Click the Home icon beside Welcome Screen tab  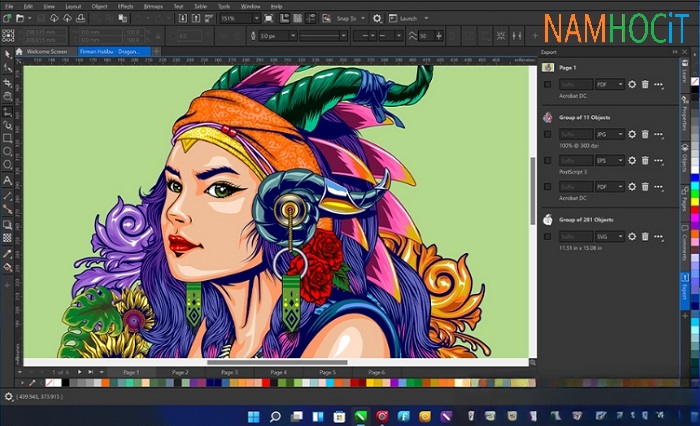tap(19, 51)
